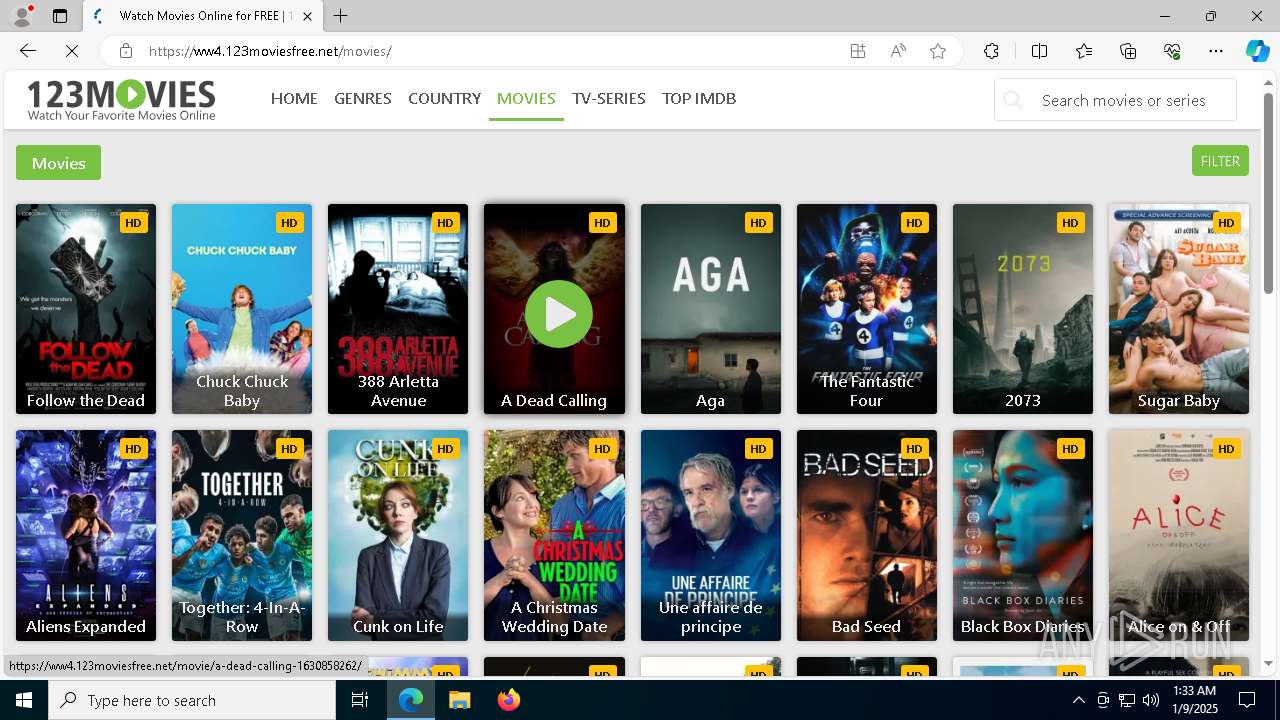Click the green Movies button
1280x720 pixels.
(x=58, y=163)
